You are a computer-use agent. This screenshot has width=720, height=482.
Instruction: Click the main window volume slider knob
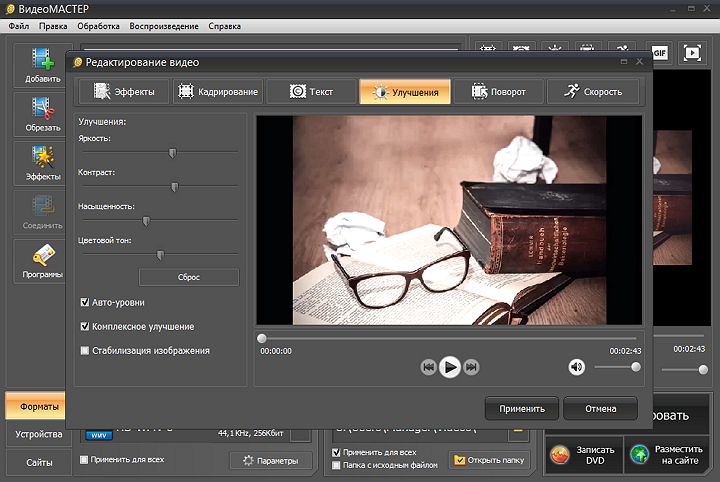703,370
